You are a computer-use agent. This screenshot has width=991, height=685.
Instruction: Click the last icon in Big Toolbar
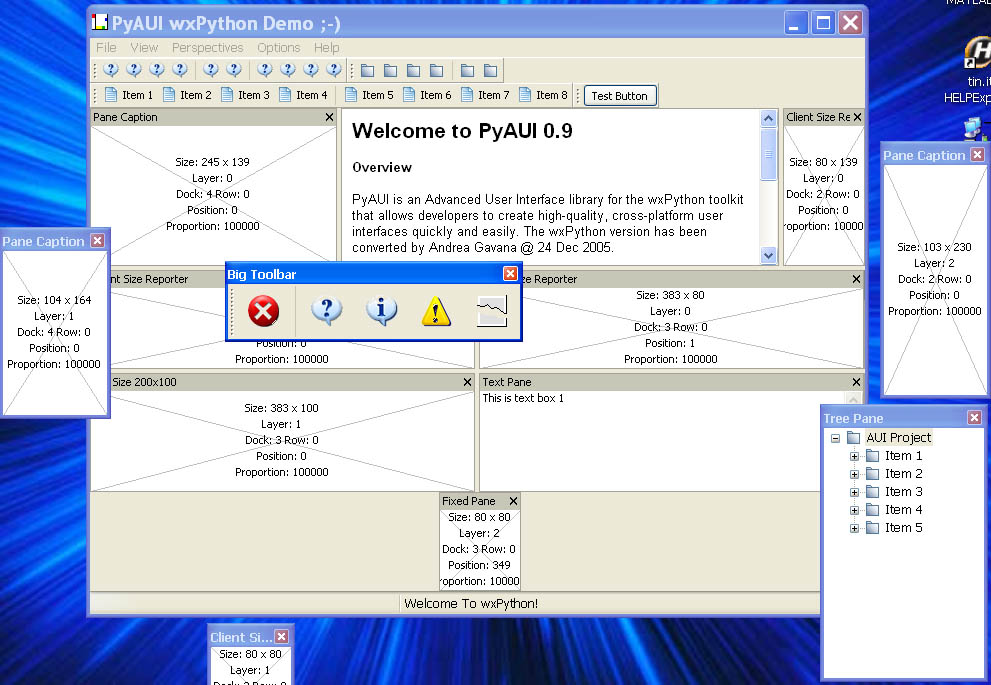tap(491, 312)
